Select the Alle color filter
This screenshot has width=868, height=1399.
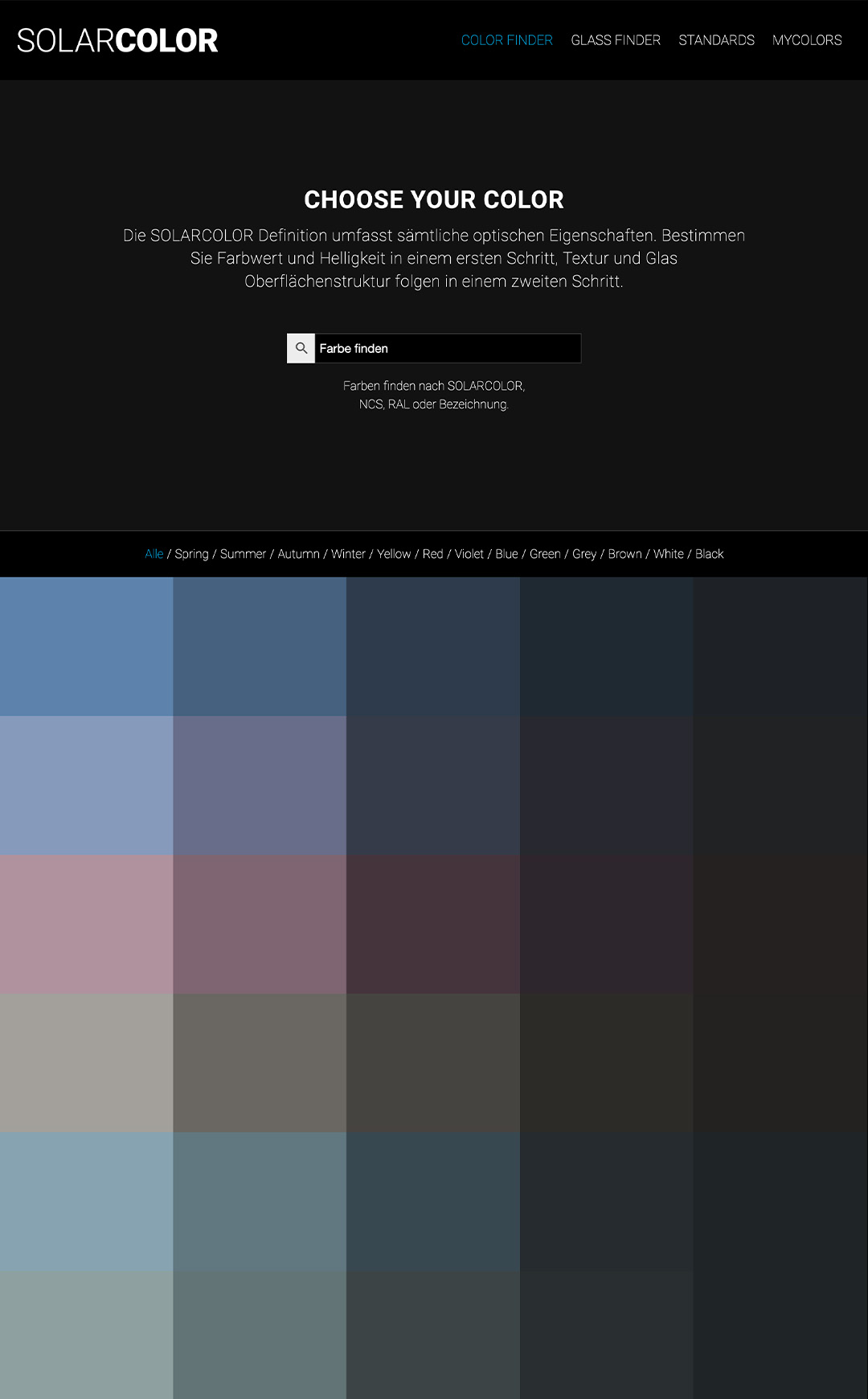154,554
